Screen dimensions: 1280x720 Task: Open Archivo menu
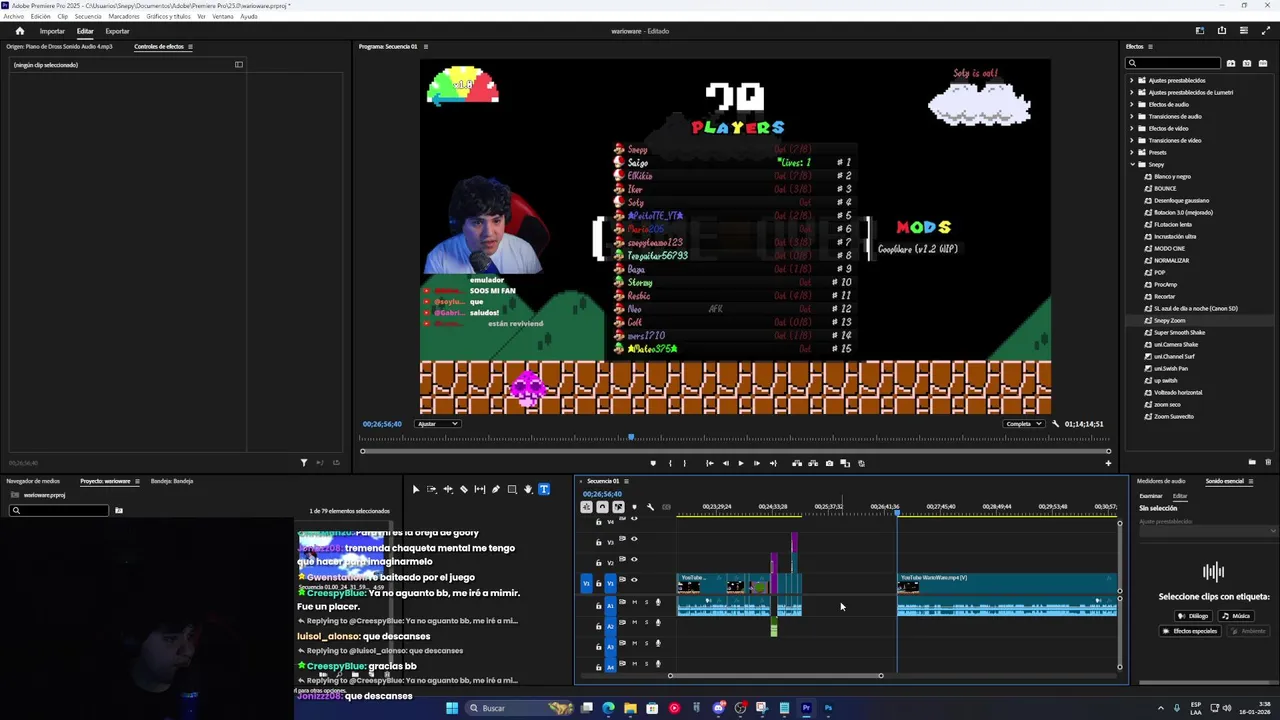pos(13,16)
